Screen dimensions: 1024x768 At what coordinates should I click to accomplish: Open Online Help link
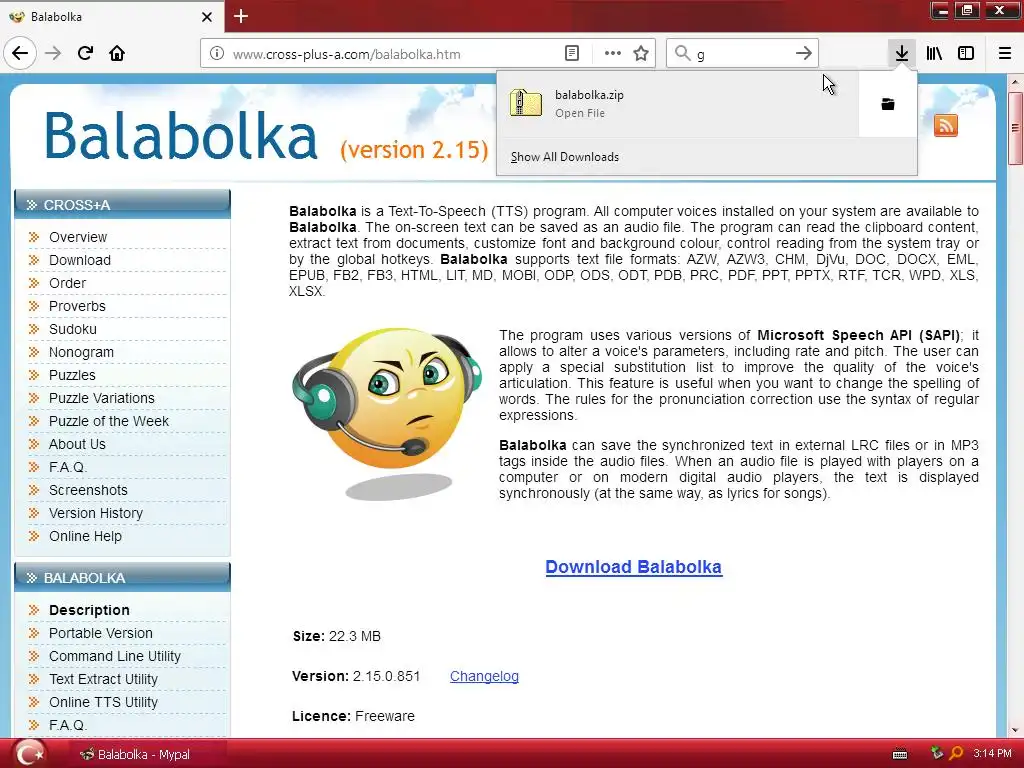[85, 536]
